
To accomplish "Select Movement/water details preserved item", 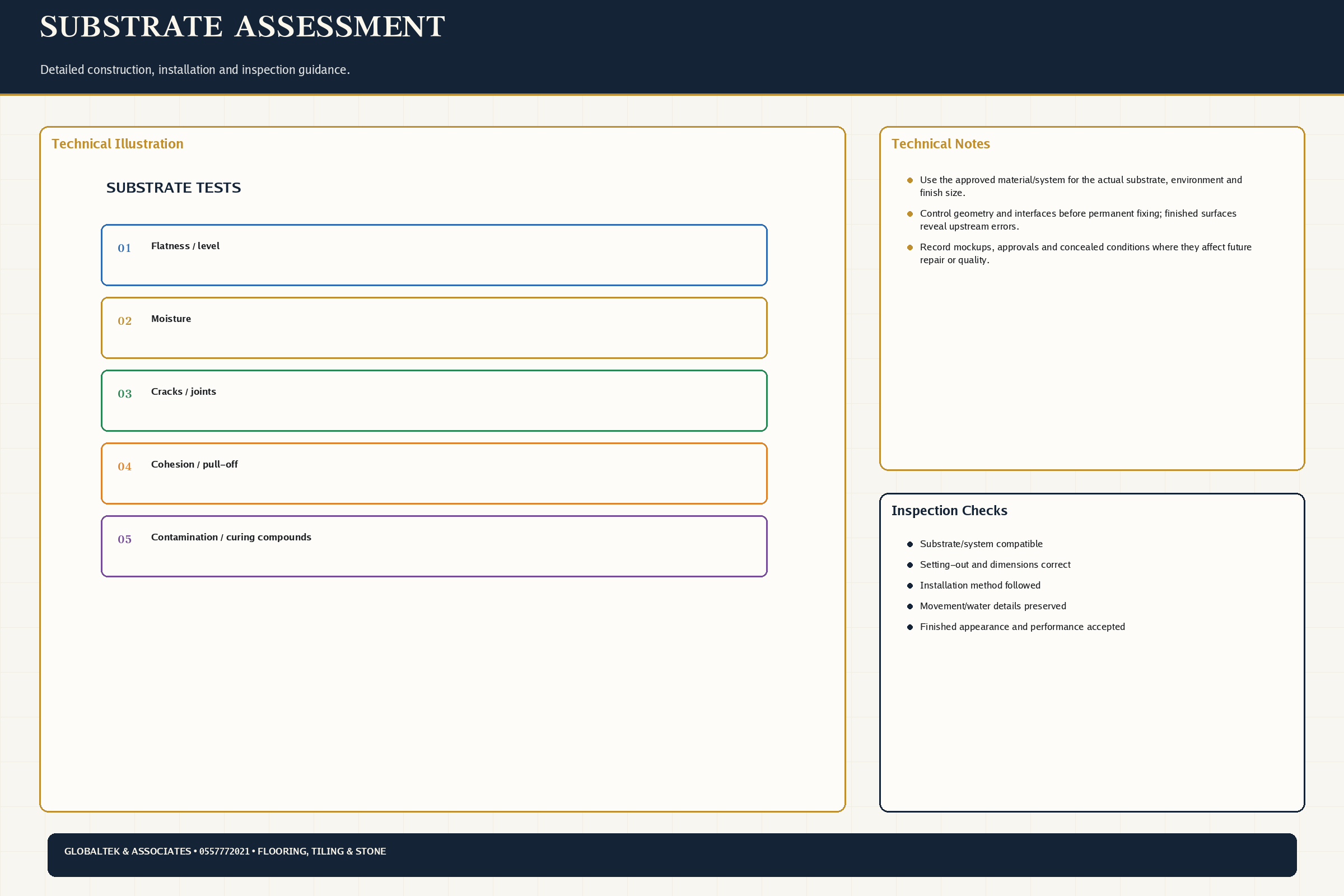I will 992,606.
